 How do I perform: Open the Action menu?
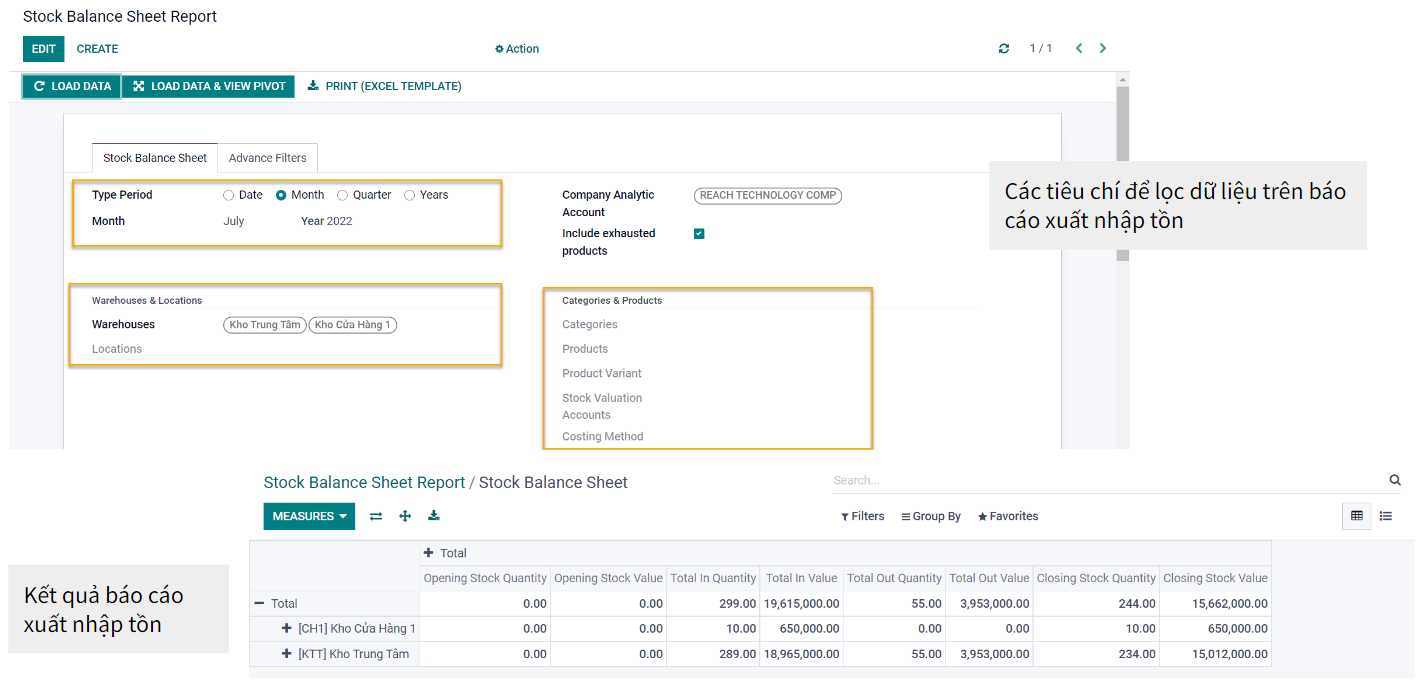tap(517, 49)
